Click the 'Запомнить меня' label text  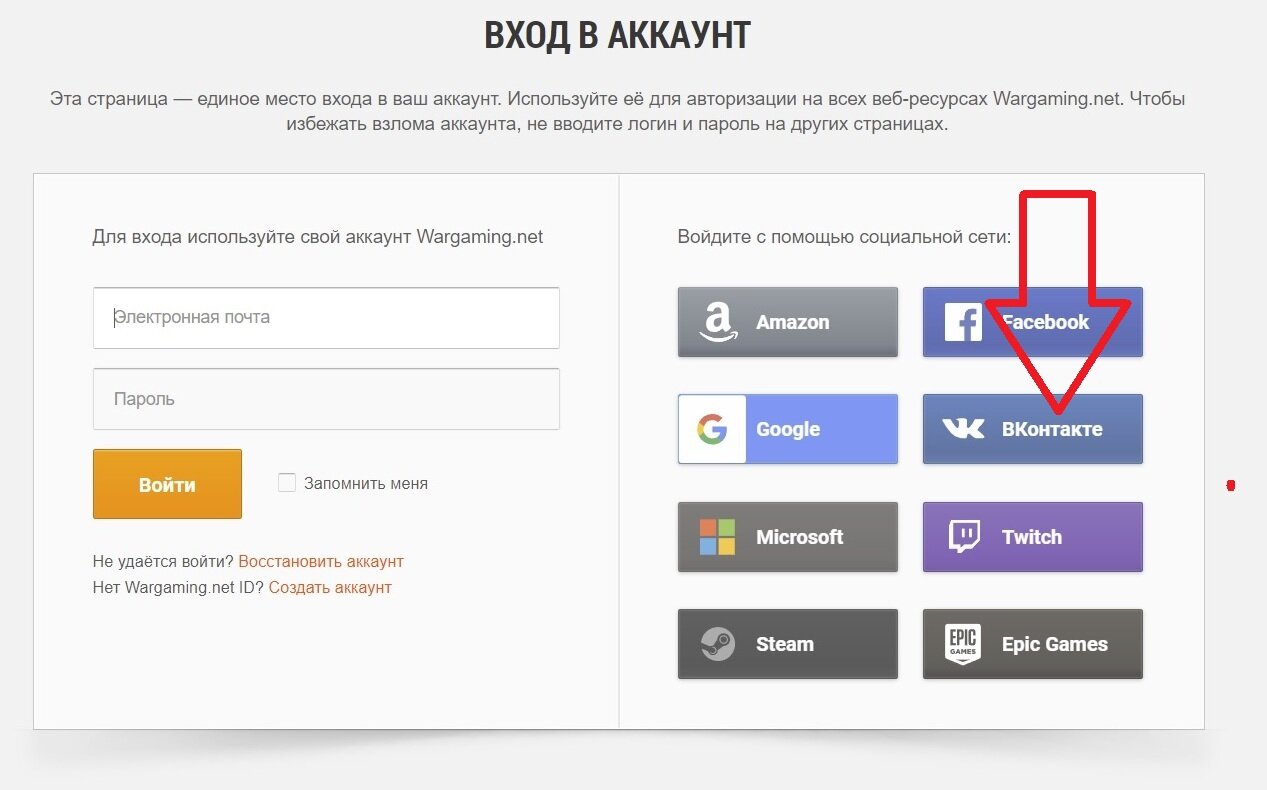tap(366, 484)
